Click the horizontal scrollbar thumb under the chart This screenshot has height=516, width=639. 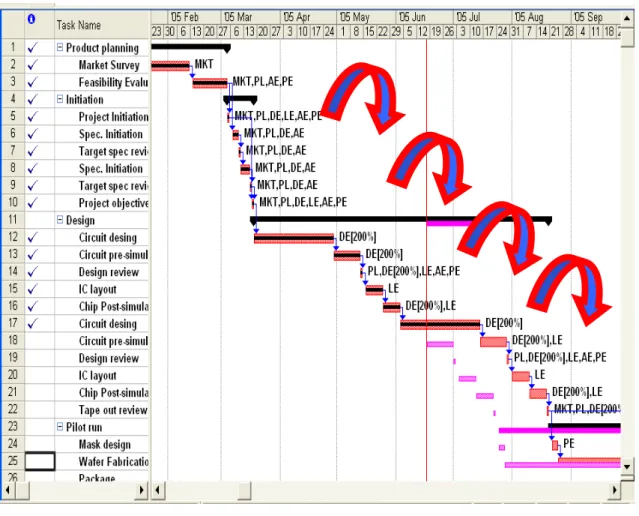point(245,490)
